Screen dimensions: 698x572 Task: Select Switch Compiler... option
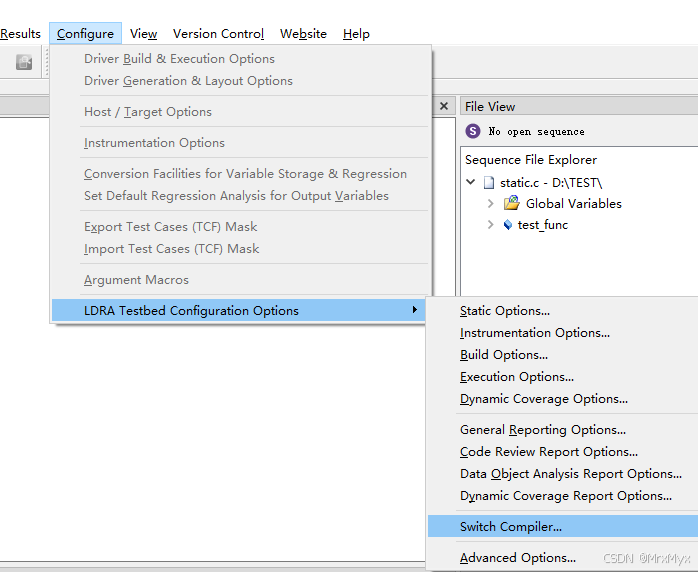(511, 526)
